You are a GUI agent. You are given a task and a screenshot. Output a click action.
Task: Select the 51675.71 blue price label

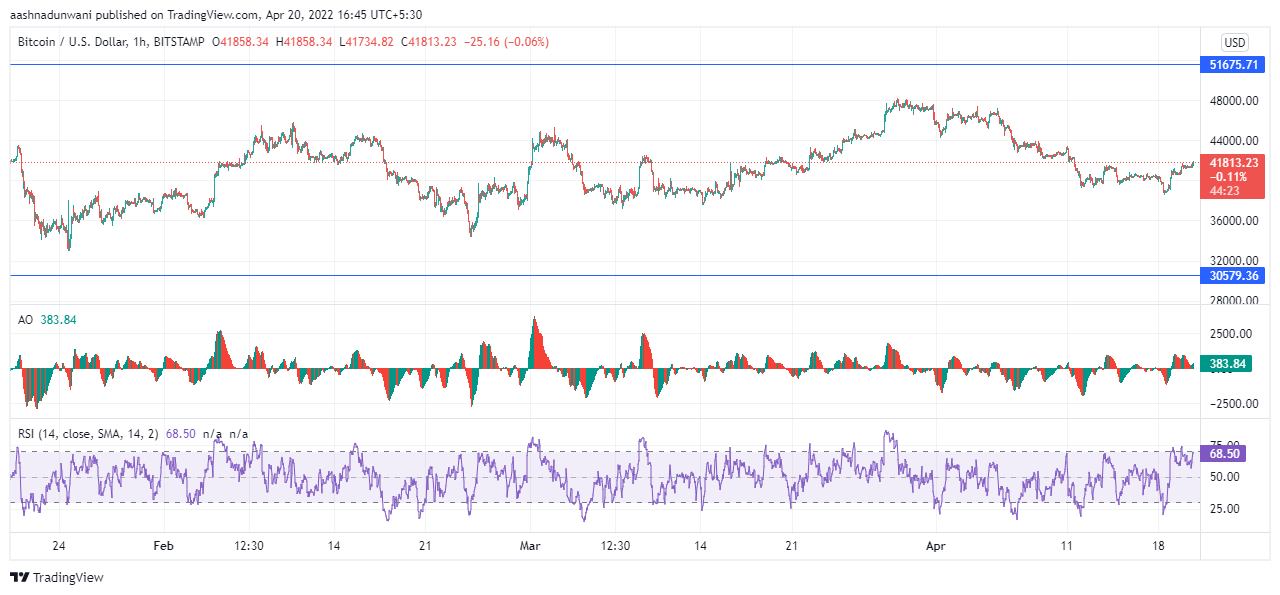(x=1233, y=65)
